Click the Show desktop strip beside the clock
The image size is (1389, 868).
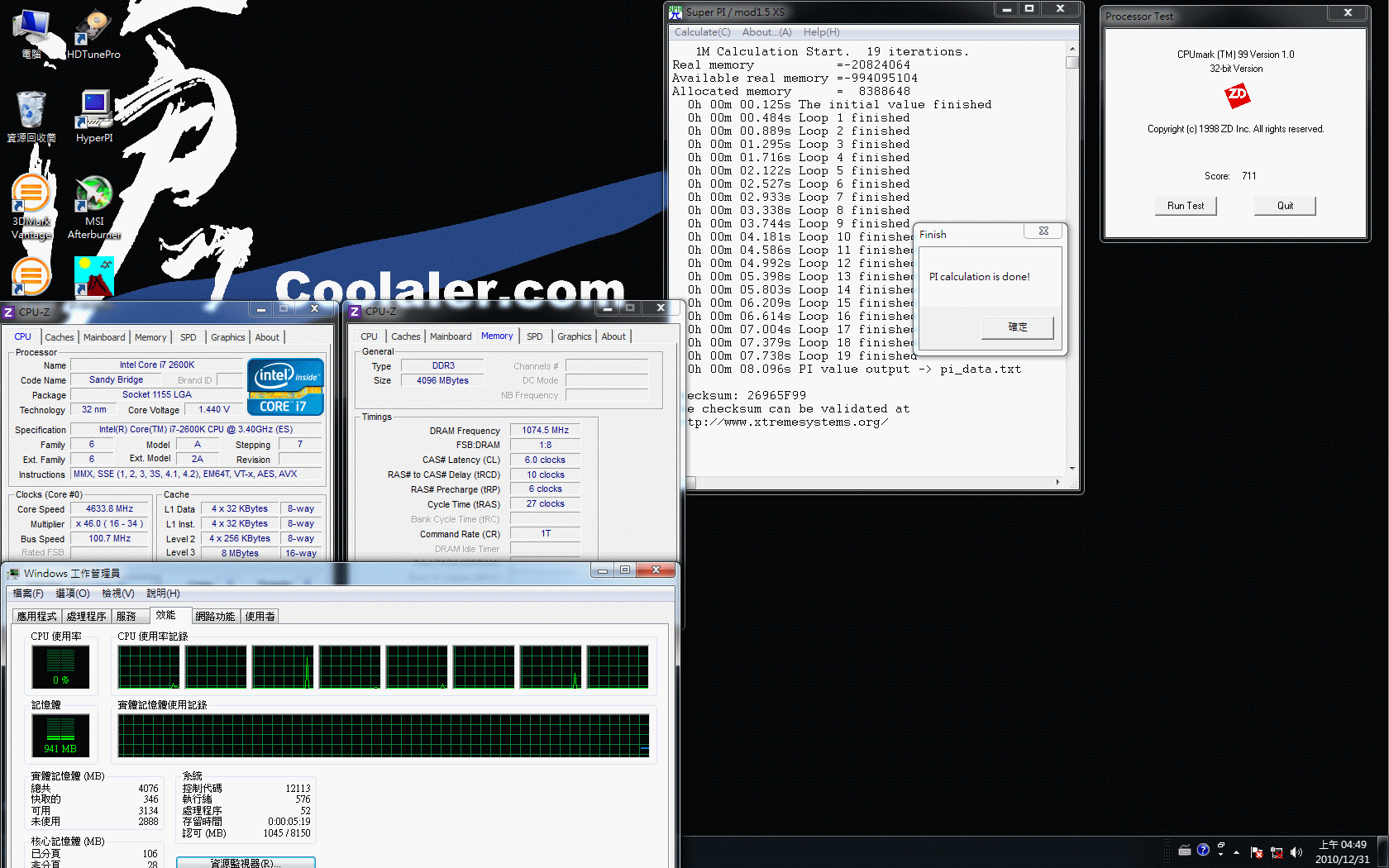1383,851
